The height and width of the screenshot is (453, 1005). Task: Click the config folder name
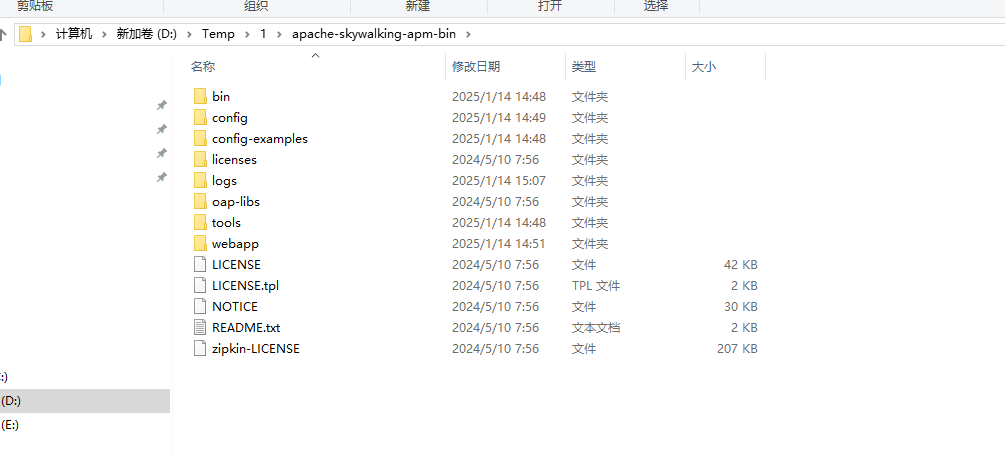click(x=229, y=118)
